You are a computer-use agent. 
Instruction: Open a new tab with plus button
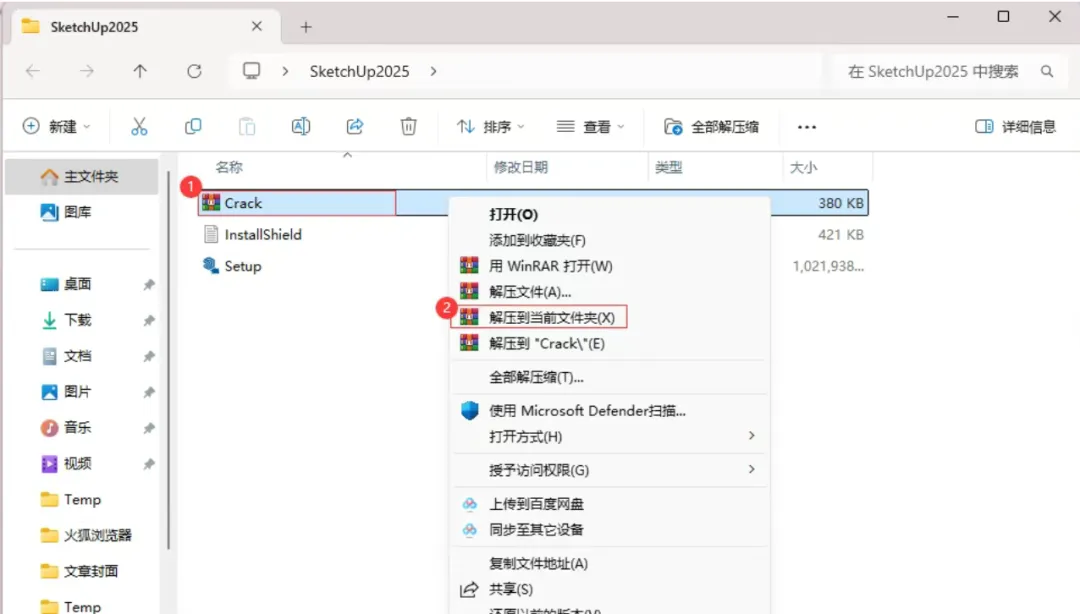coord(306,27)
